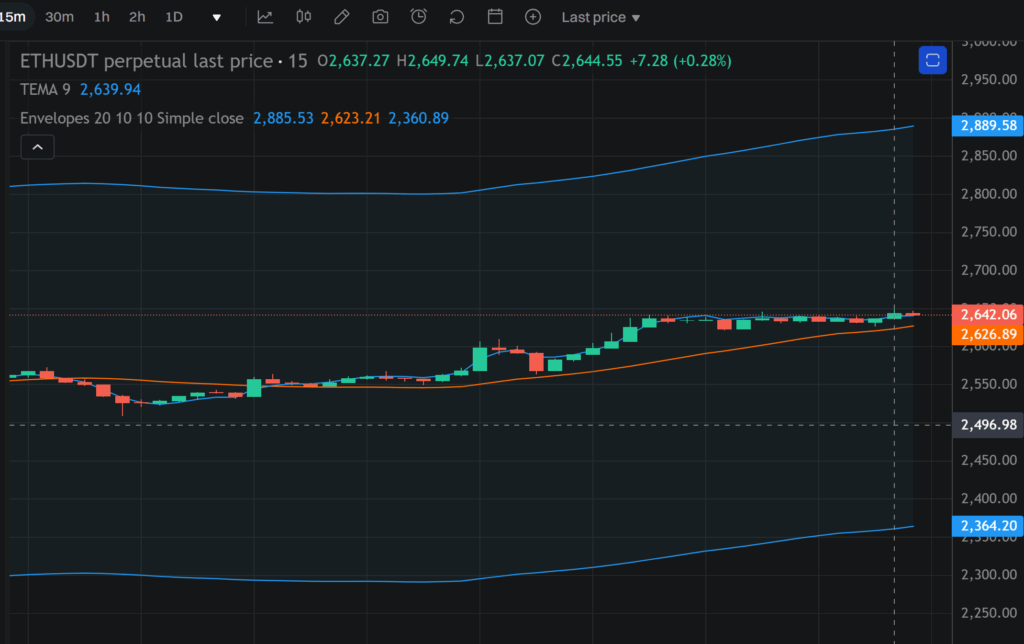Select the pencil drawing tool
Viewport: 1024px width, 644px height.
(342, 17)
